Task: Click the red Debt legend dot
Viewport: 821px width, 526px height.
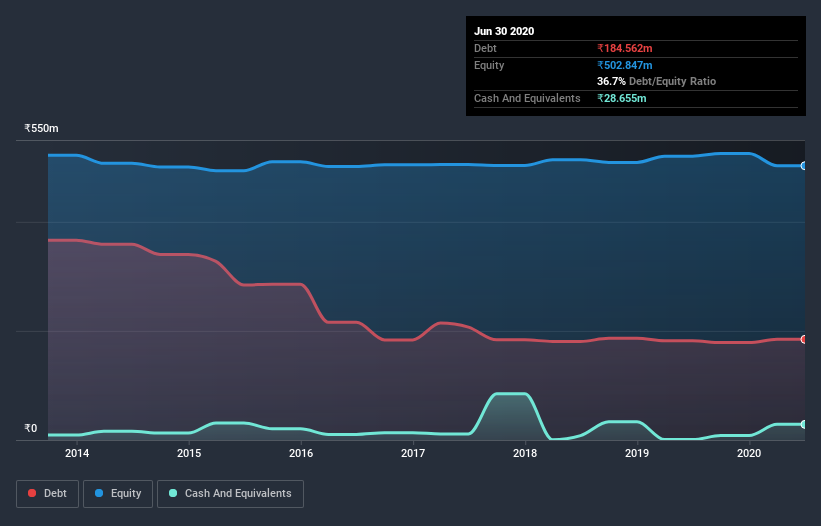Action: click(x=32, y=493)
